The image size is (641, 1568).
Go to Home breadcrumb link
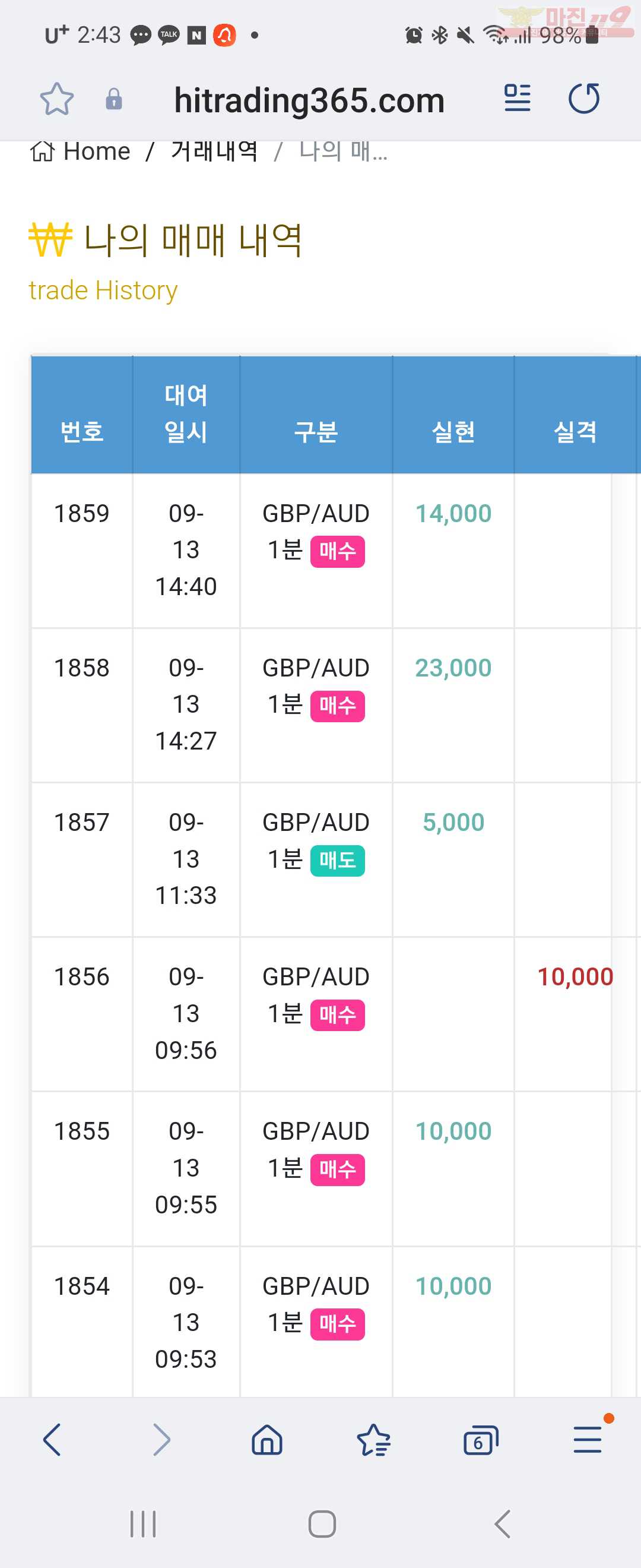pos(80,151)
